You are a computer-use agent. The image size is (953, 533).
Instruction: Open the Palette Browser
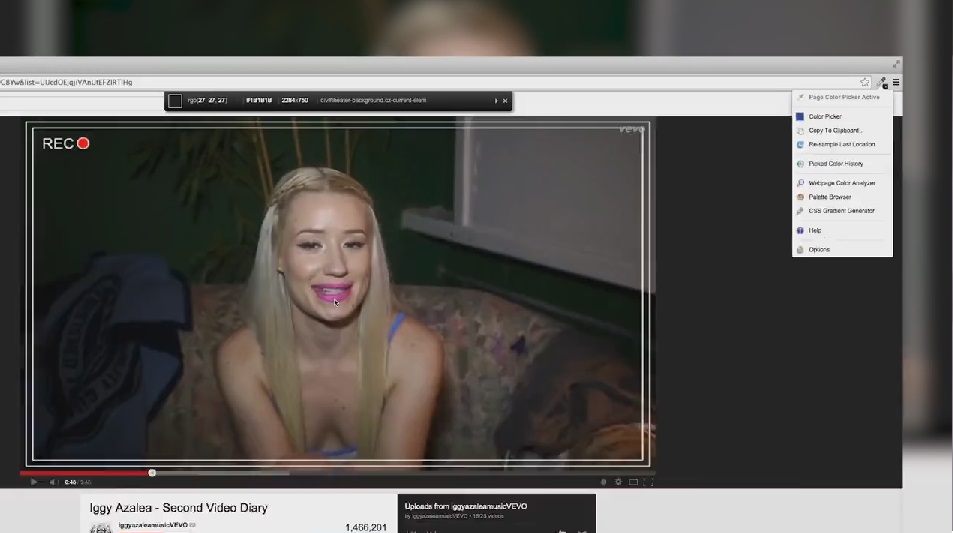pyautogui.click(x=842, y=197)
